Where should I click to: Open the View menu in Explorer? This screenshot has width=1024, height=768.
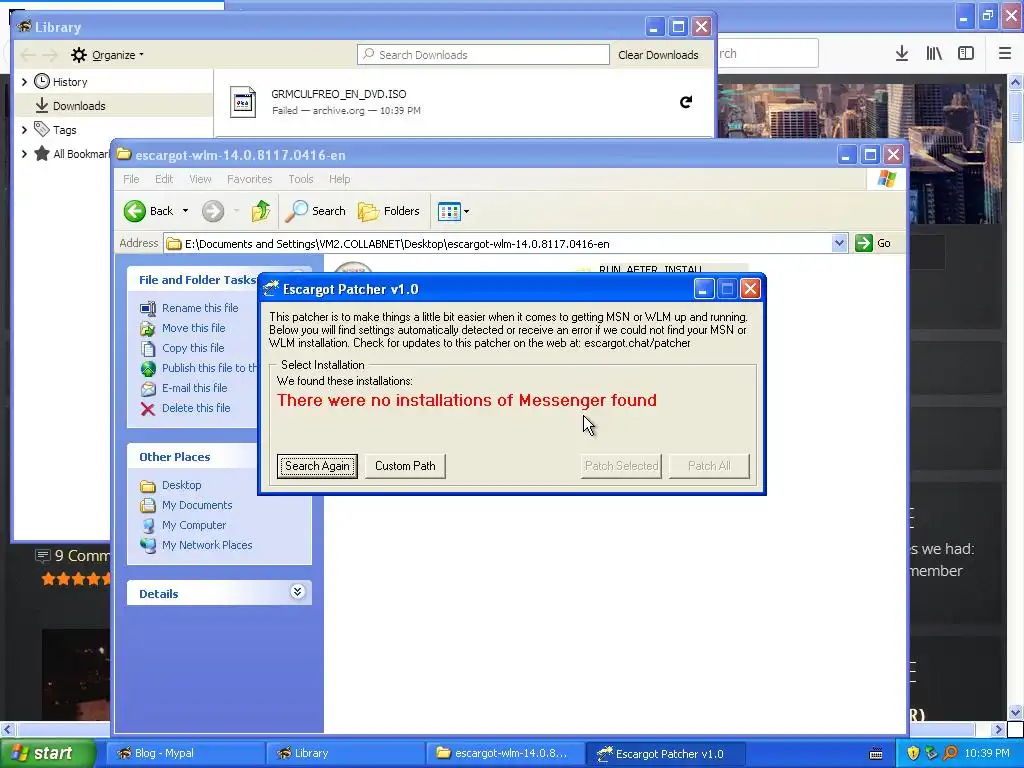point(200,179)
